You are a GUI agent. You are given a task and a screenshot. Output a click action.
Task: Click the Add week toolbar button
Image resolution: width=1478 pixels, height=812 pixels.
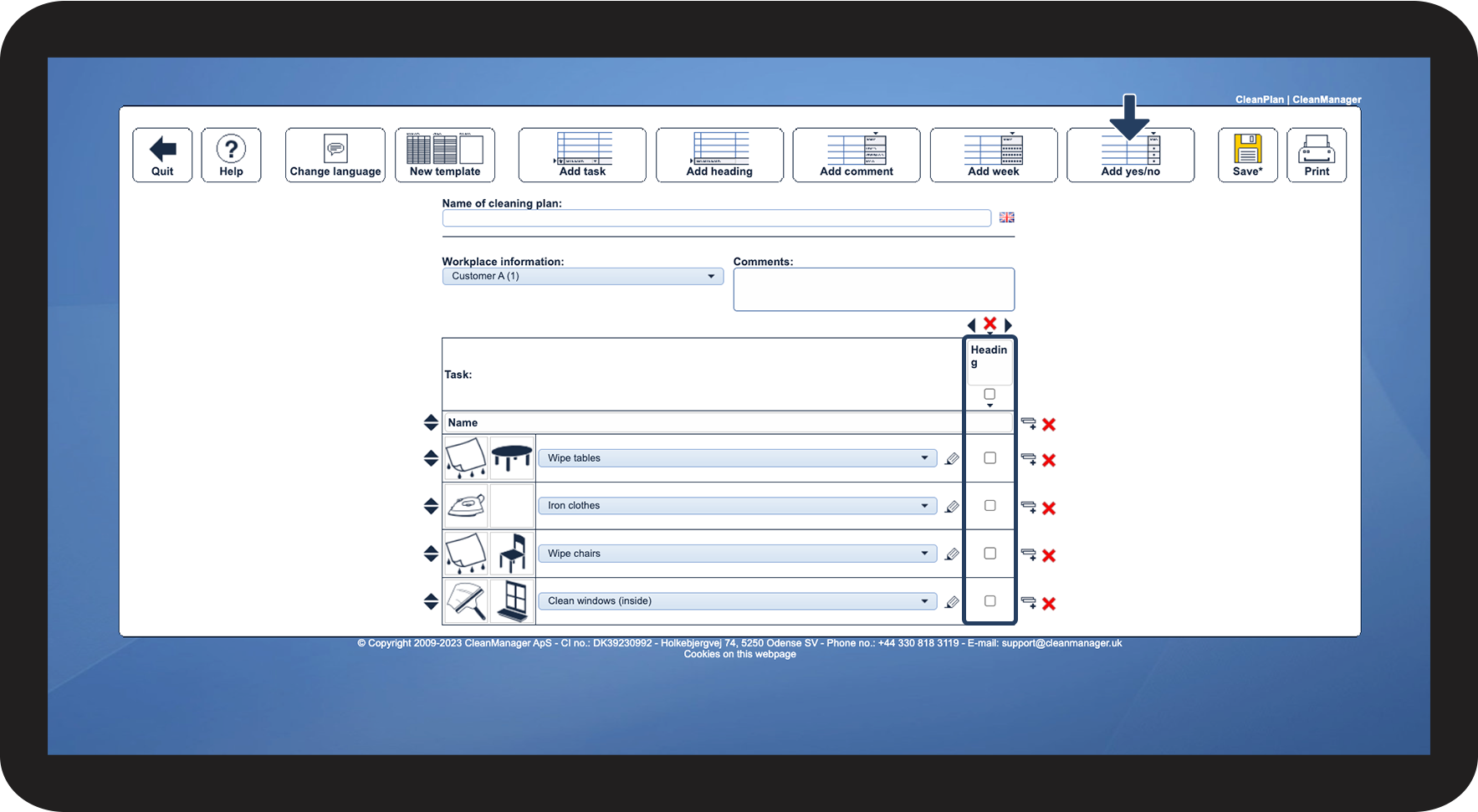coord(994,155)
